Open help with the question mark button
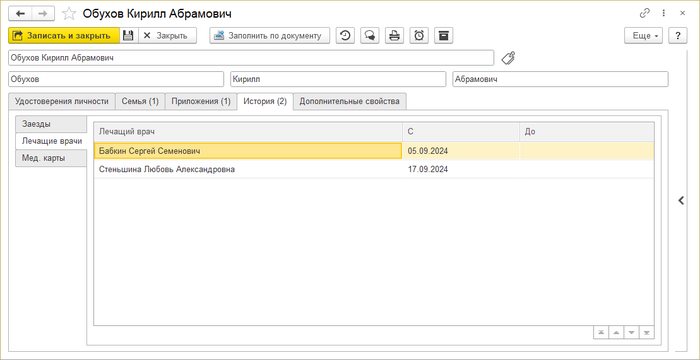The height and width of the screenshot is (360, 700). click(678, 36)
